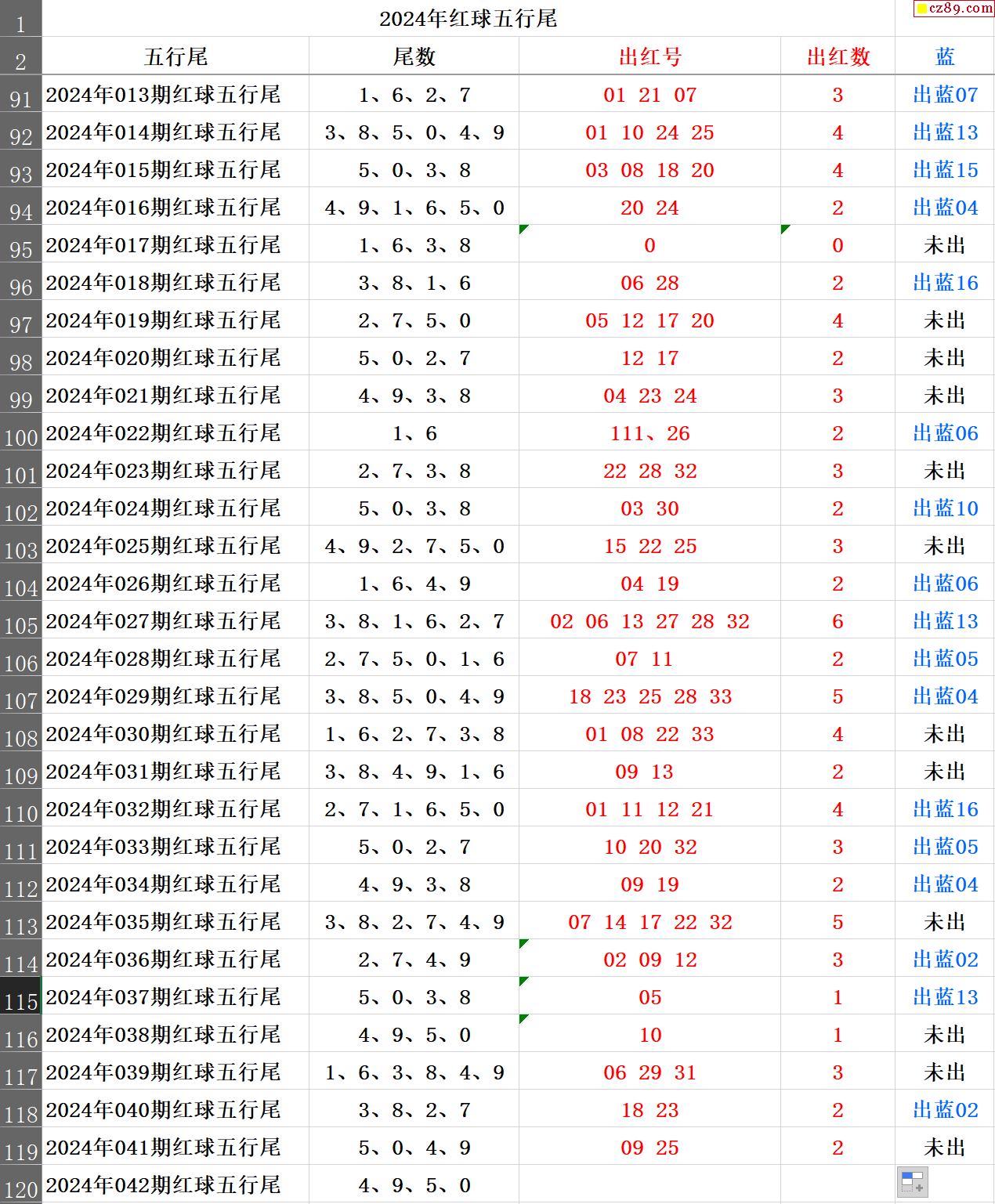Screen dimensions: 995x1204
Task: Select cell 2024年042期红球五行尾
Action: (x=163, y=1185)
